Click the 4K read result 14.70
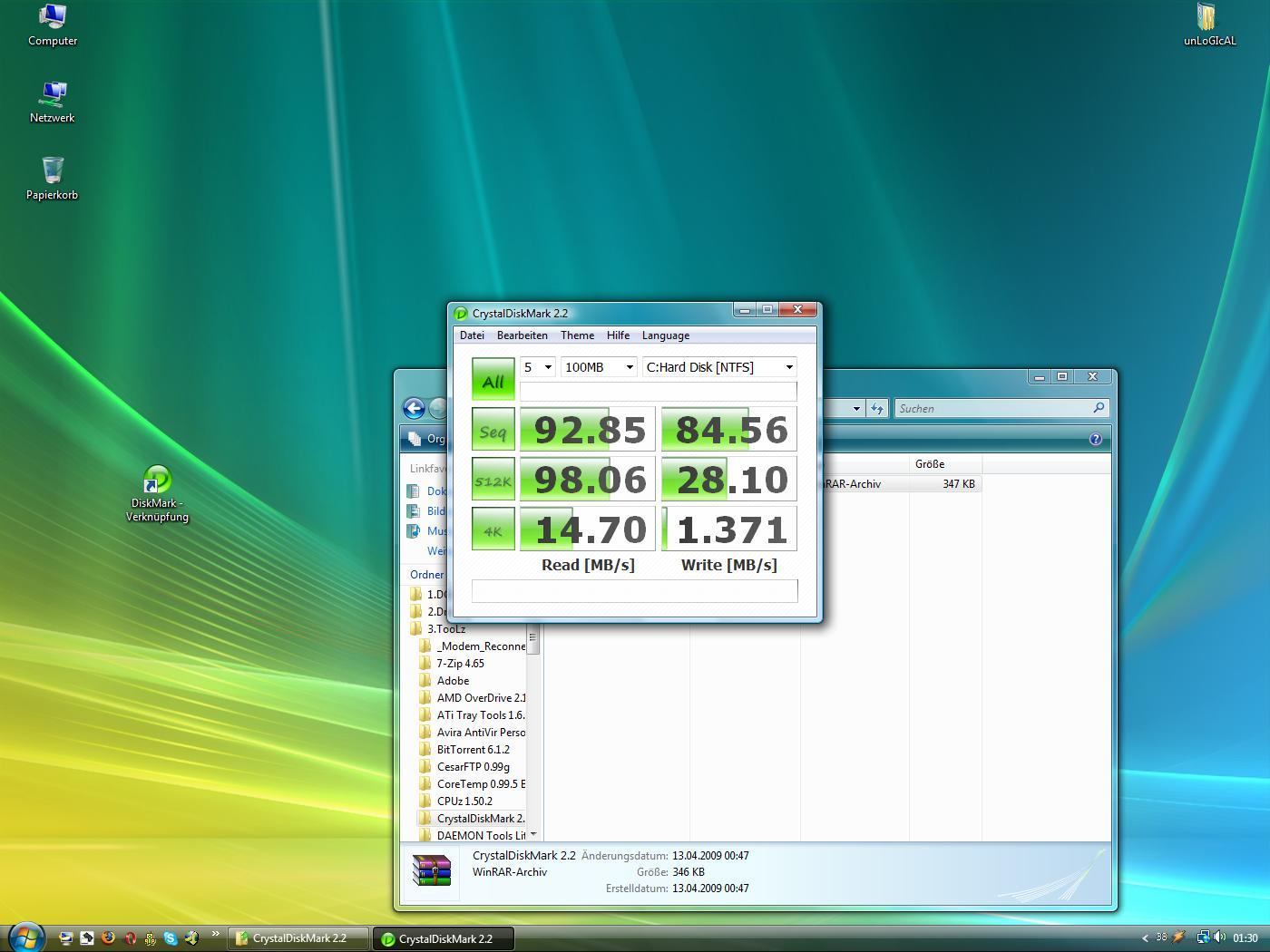 click(x=587, y=529)
